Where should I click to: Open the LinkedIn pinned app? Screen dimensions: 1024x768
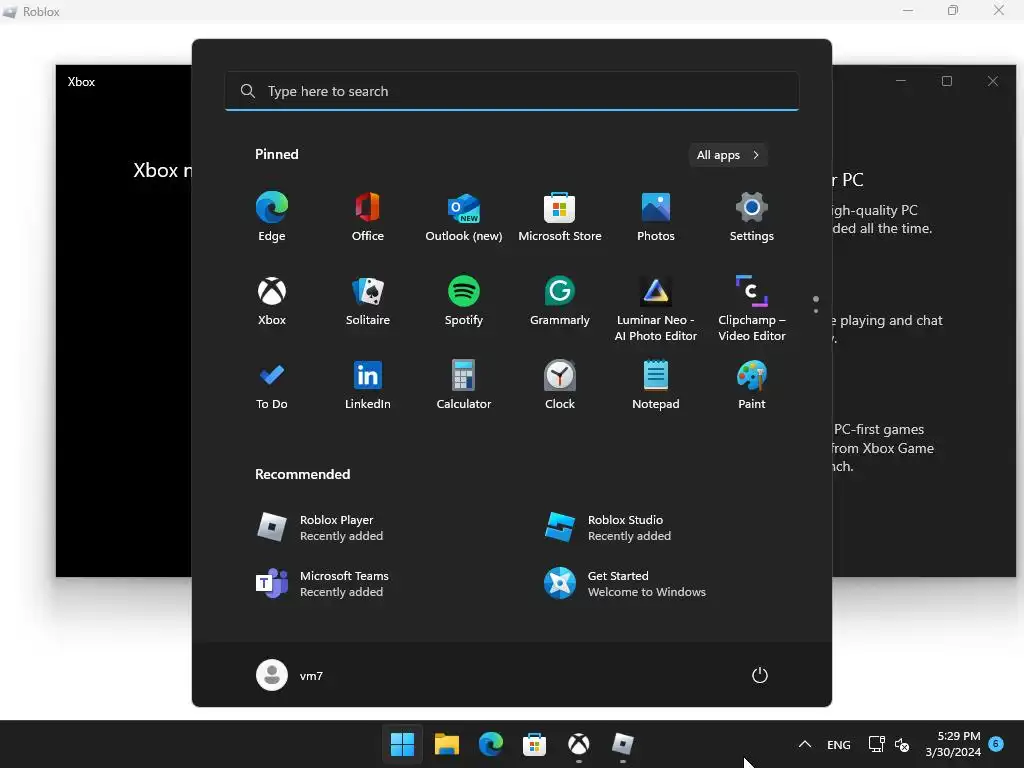point(368,385)
